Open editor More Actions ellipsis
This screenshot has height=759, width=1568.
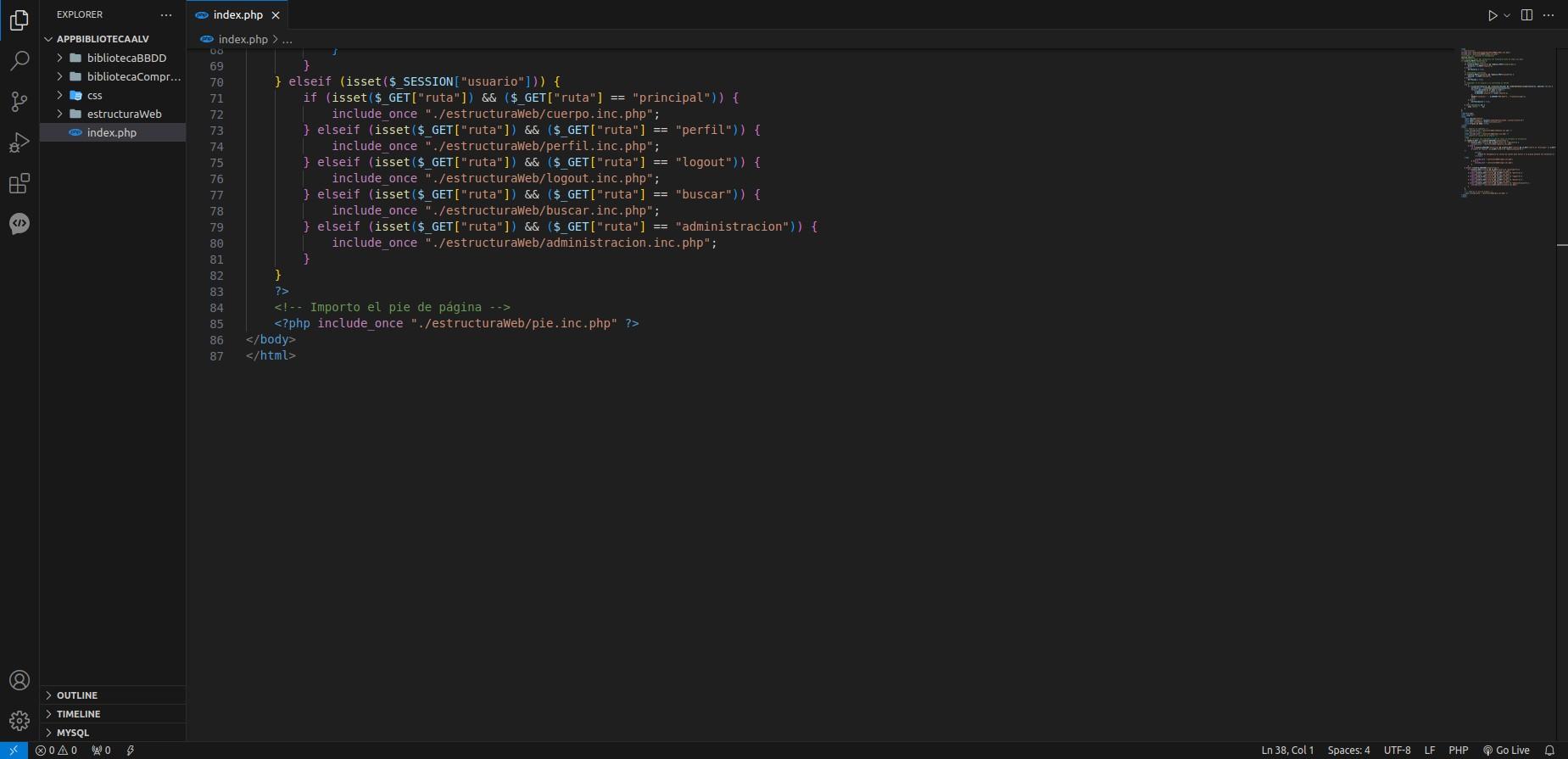click(x=1548, y=15)
